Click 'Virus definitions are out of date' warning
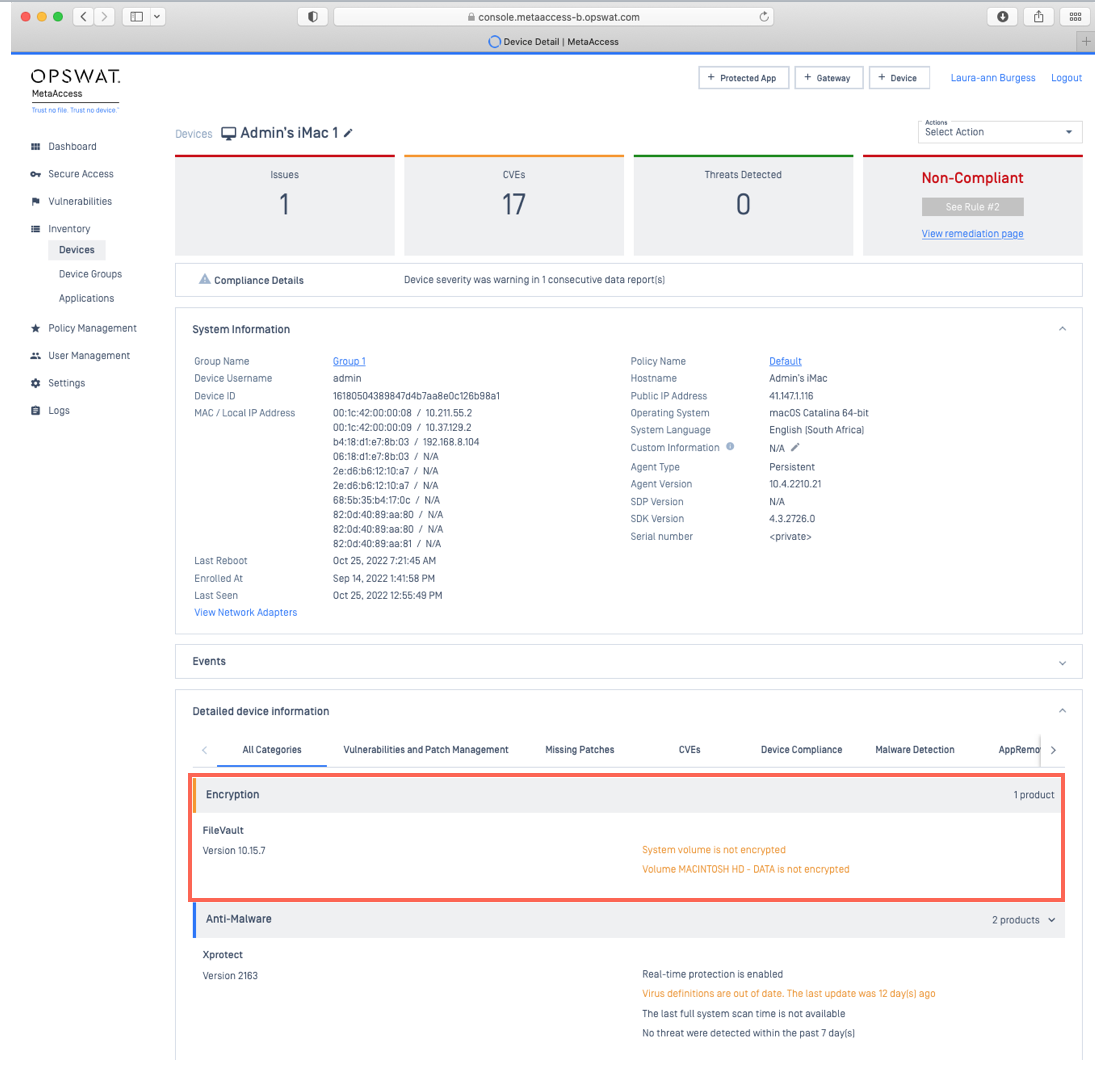The image size is (1095, 1079). [x=788, y=994]
